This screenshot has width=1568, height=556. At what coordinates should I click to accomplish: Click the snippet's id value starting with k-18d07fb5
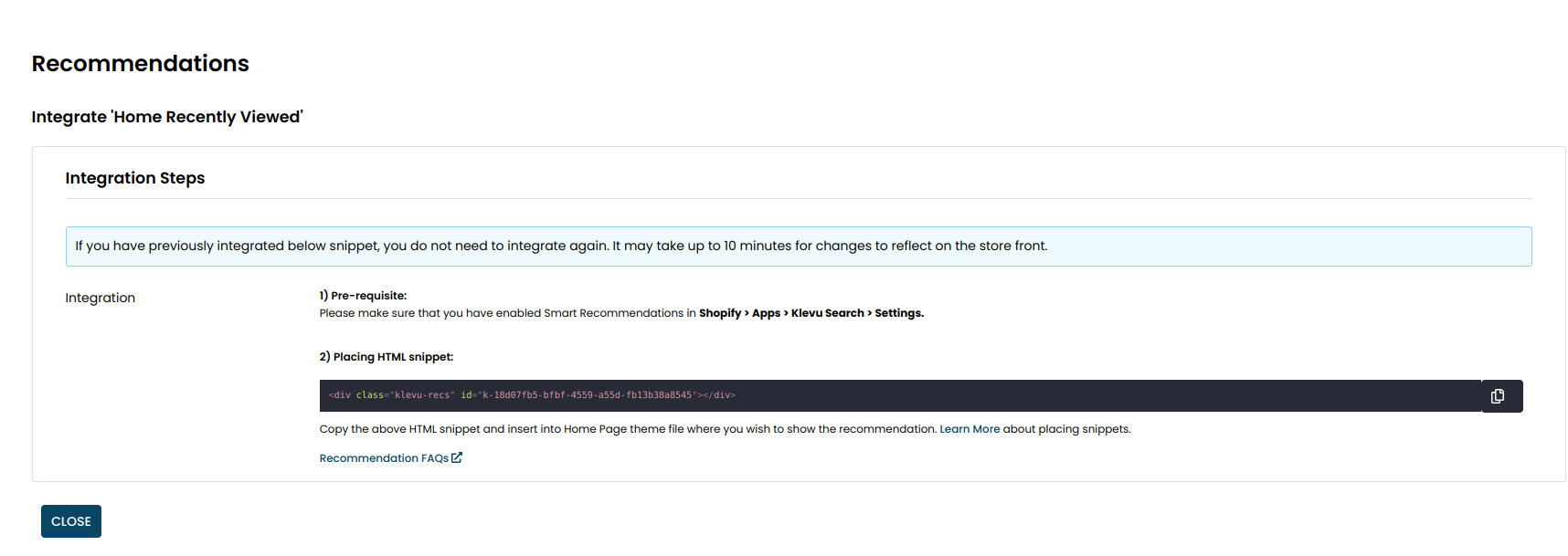(586, 395)
